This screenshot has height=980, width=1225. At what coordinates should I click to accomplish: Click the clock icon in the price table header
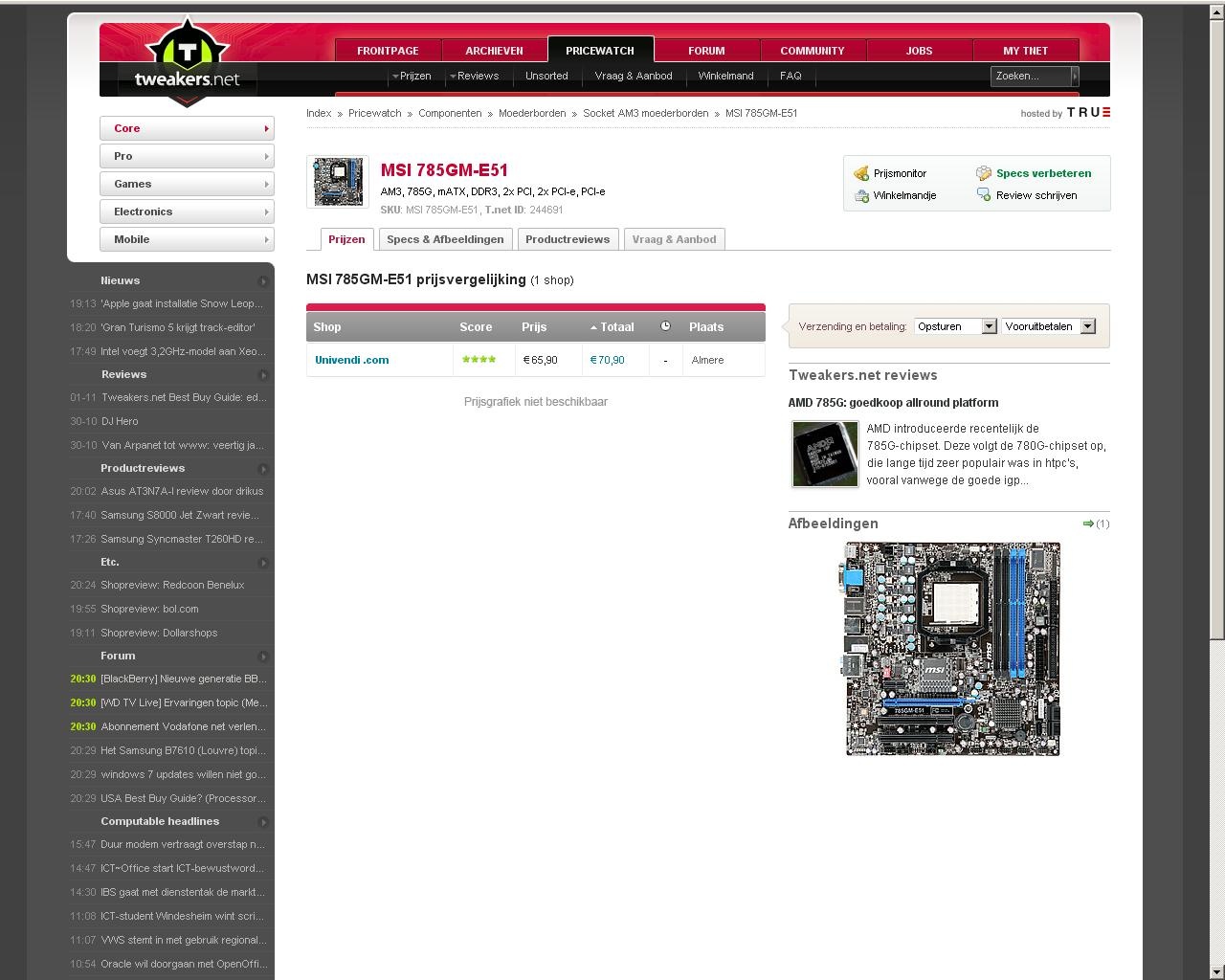pyautogui.click(x=666, y=326)
